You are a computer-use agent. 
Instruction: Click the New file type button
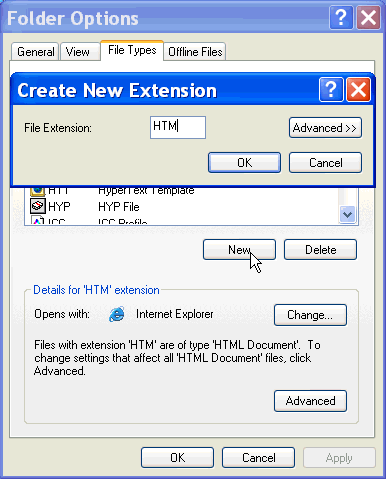(239, 249)
